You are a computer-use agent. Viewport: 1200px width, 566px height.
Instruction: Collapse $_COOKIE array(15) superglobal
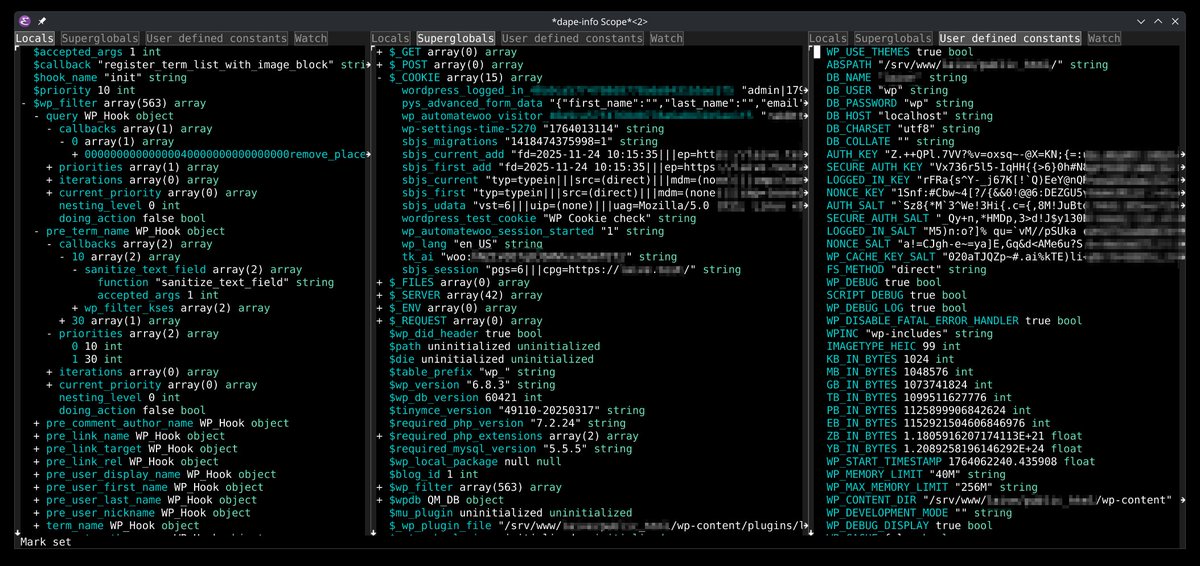tap(379, 78)
